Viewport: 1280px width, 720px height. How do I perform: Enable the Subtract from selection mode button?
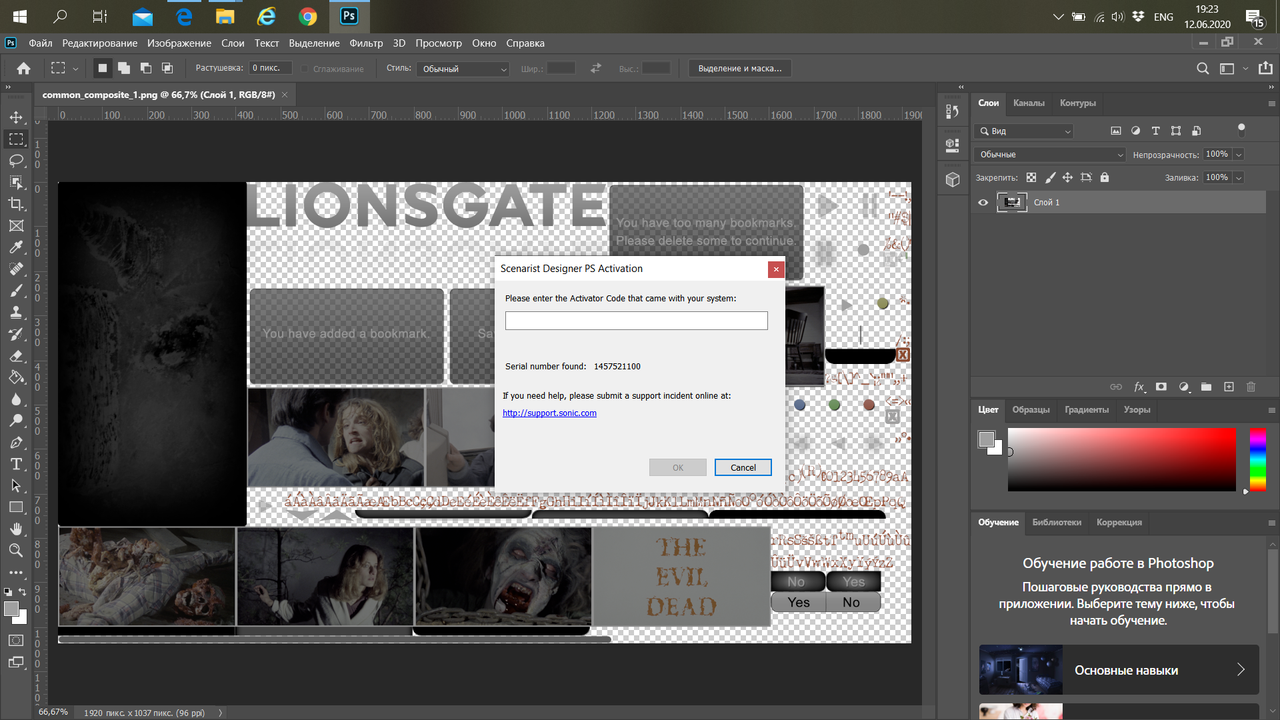(145, 68)
